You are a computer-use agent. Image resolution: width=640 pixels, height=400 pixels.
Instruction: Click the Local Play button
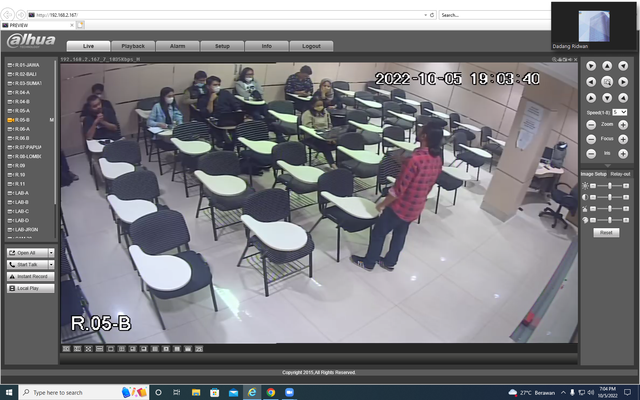point(31,288)
